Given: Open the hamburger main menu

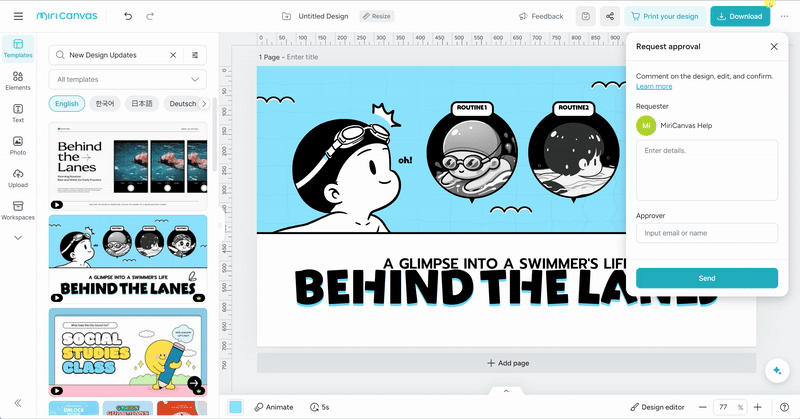Looking at the screenshot, I should point(17,16).
